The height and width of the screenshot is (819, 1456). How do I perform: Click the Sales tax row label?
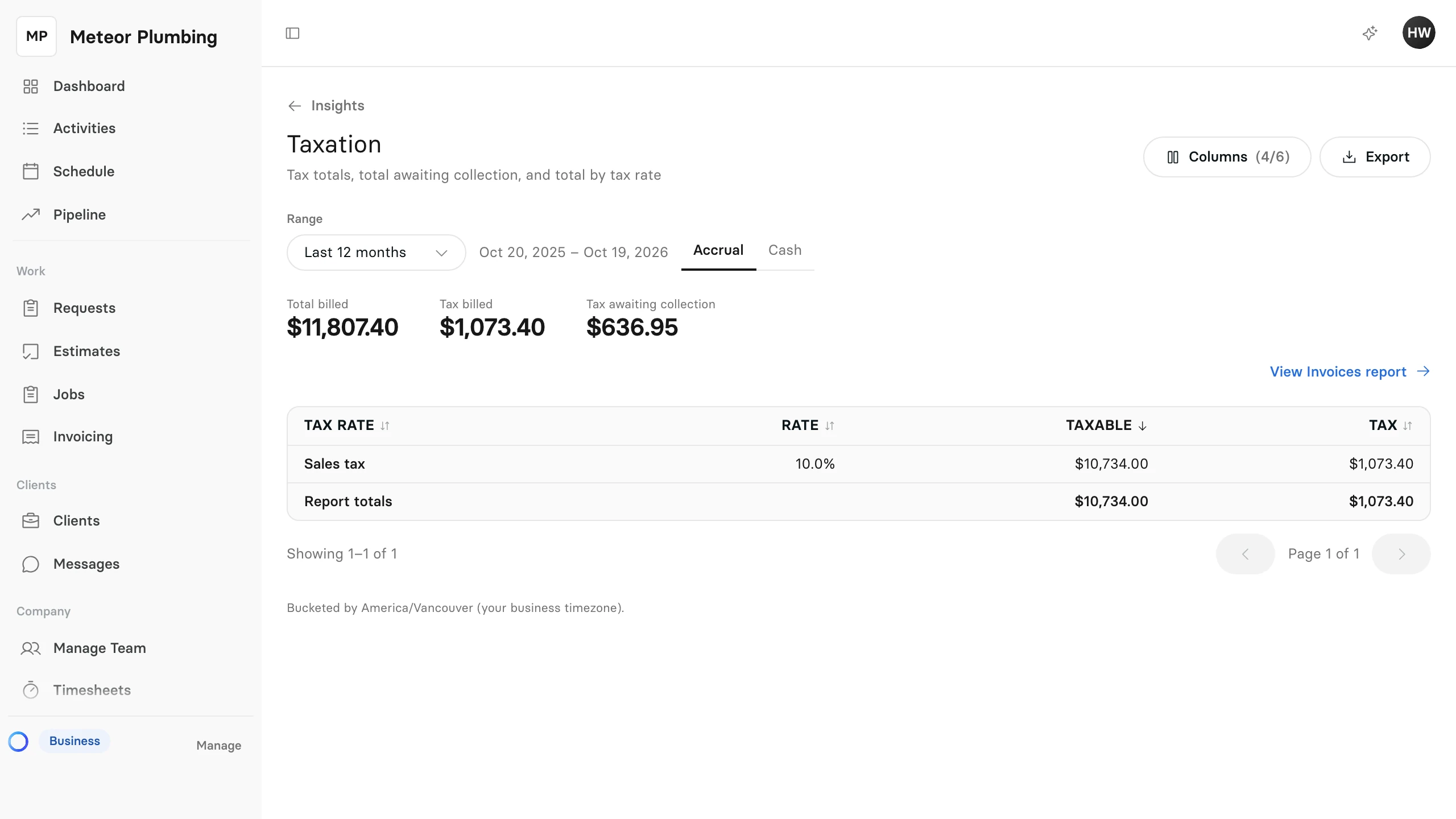(x=334, y=464)
